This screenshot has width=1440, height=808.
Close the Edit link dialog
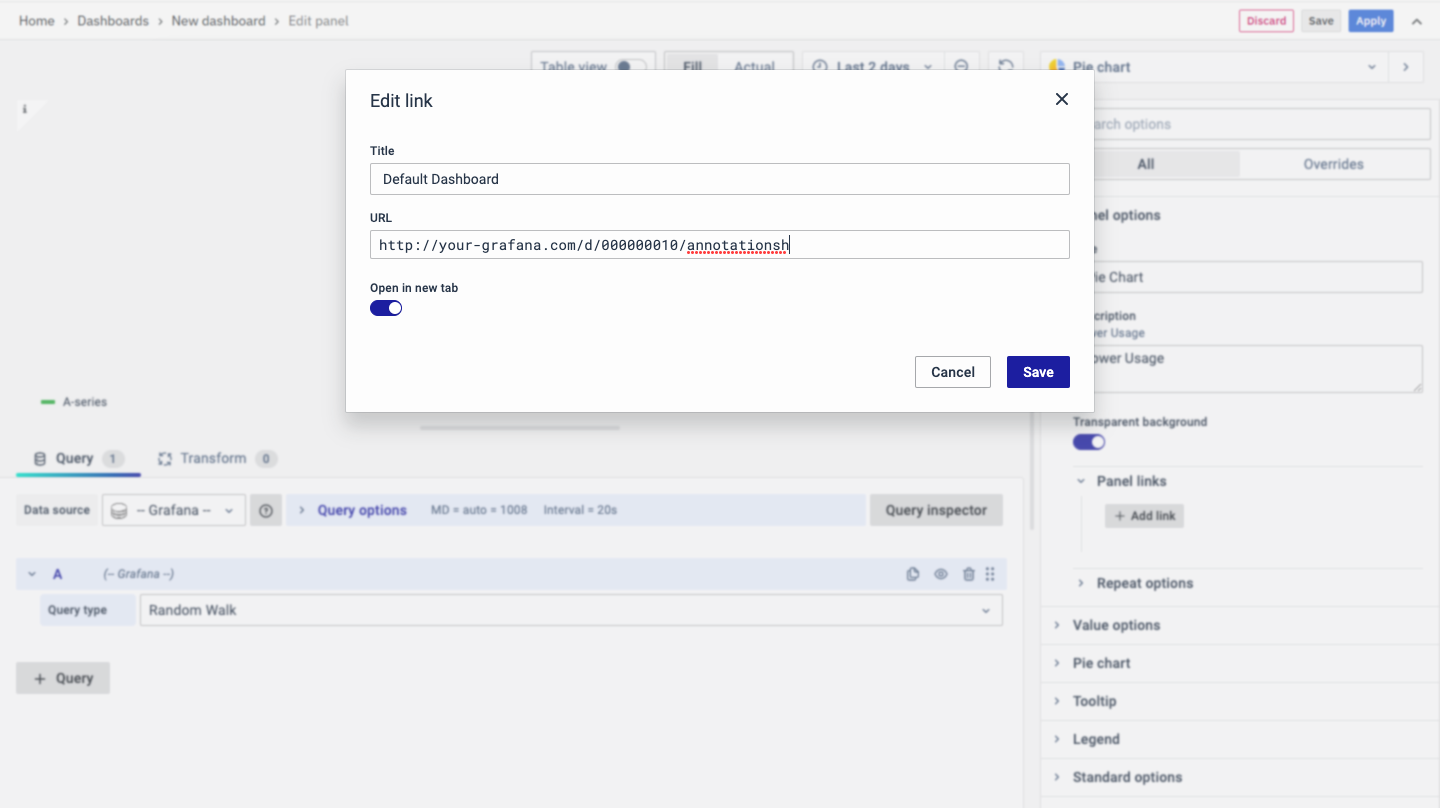click(x=1061, y=99)
